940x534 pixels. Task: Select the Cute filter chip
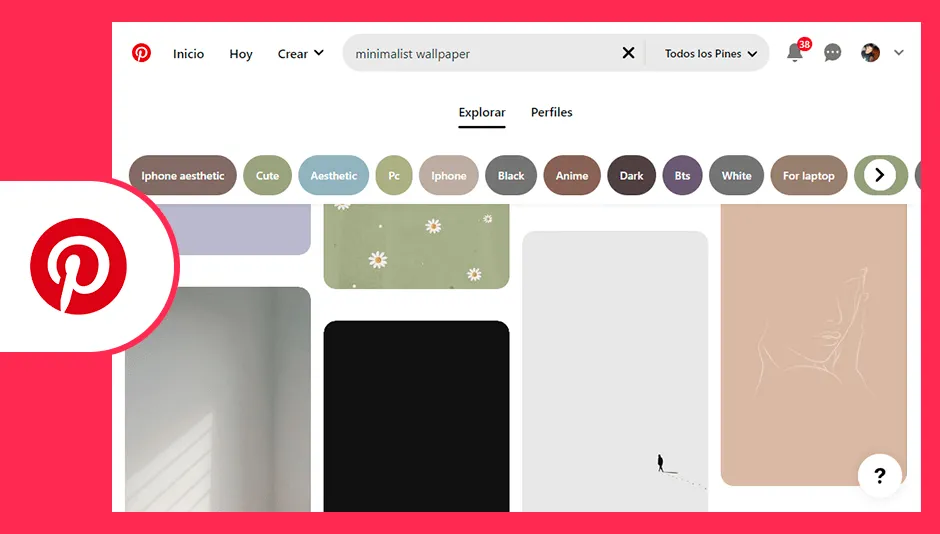pos(267,176)
